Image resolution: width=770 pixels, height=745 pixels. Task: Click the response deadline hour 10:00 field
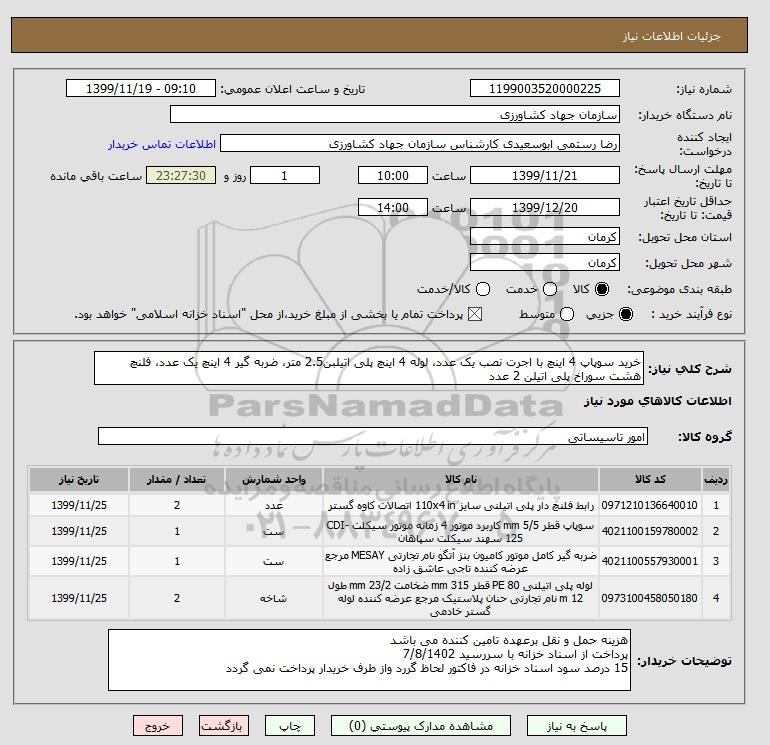(x=392, y=175)
